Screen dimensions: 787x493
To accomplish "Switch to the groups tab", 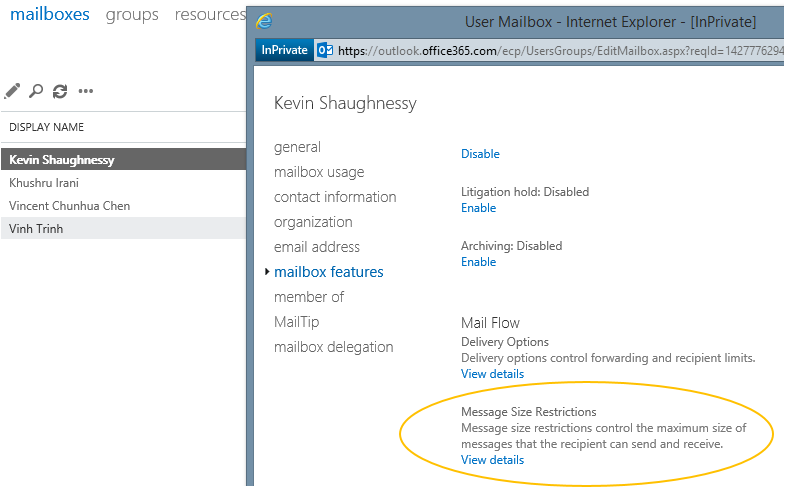I will pyautogui.click(x=132, y=15).
